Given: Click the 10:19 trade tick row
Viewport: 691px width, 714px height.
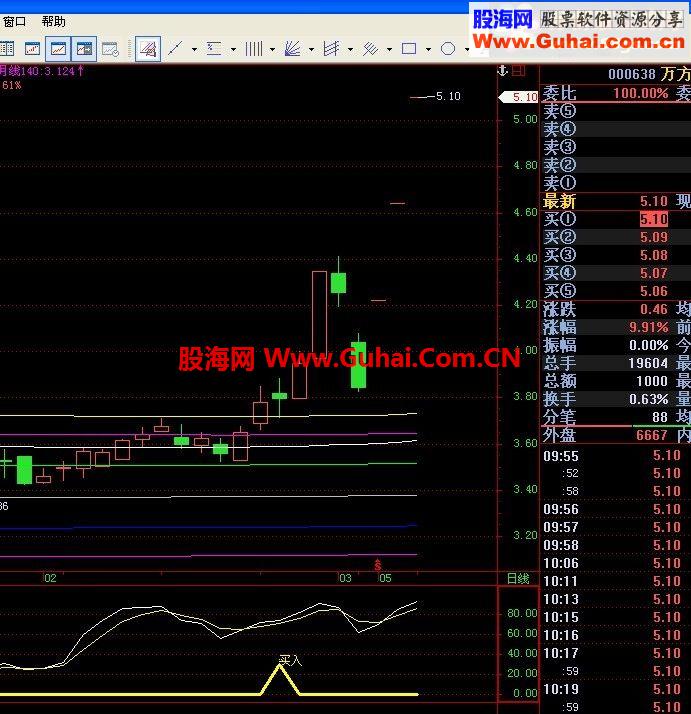Looking at the screenshot, I should [x=615, y=689].
